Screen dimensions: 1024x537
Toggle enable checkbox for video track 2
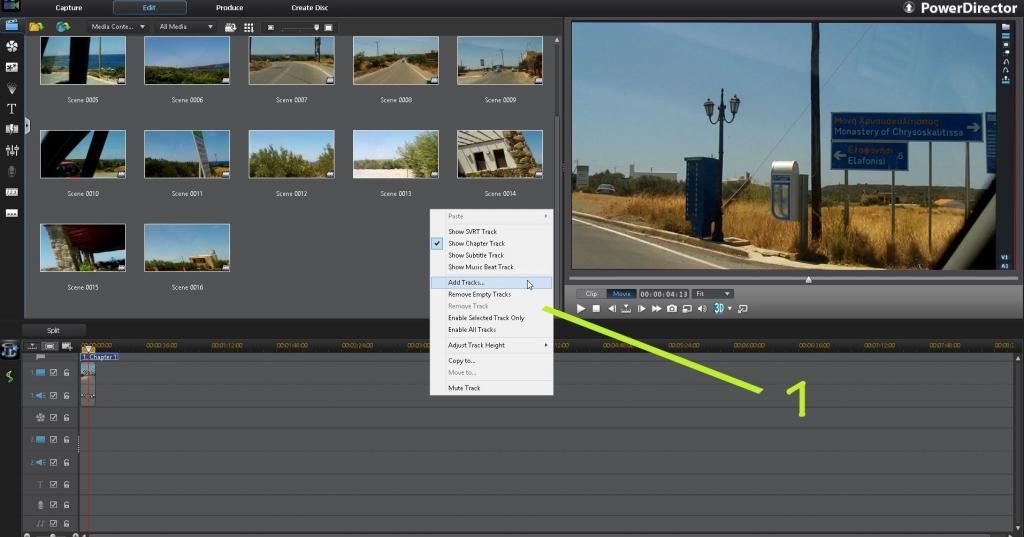[54, 440]
